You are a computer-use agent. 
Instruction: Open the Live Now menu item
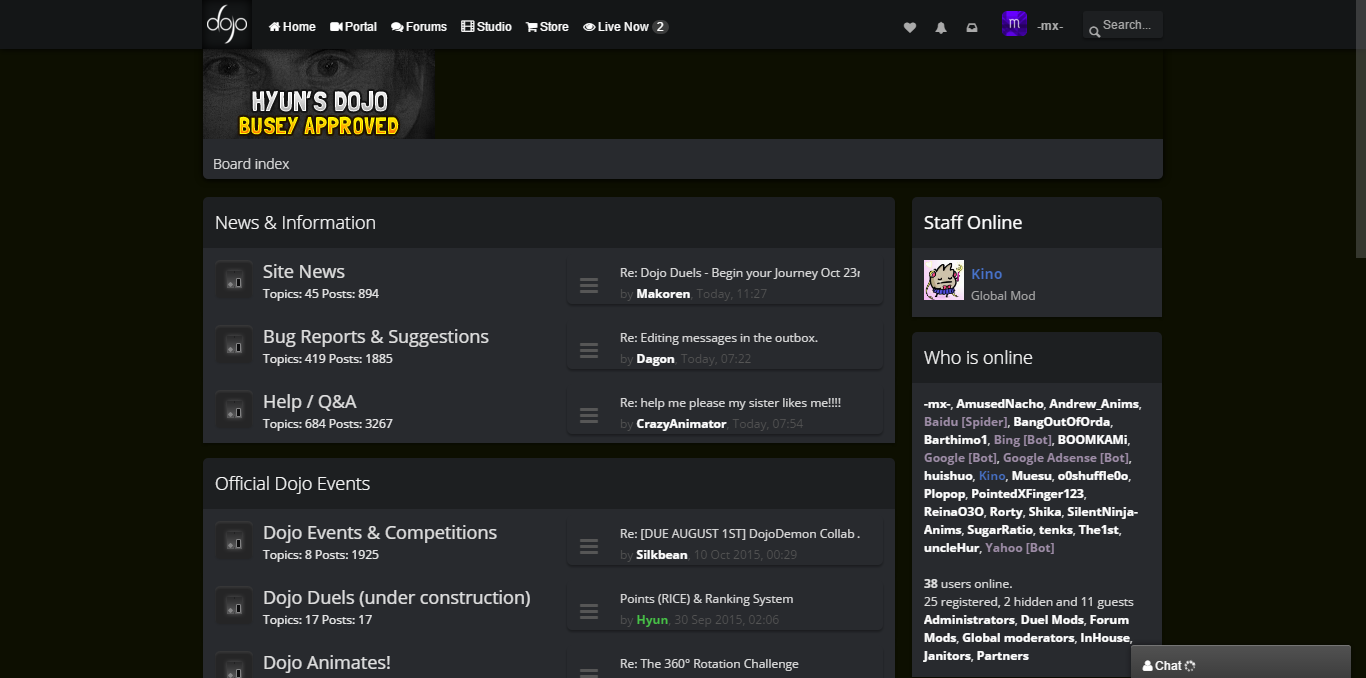623,27
